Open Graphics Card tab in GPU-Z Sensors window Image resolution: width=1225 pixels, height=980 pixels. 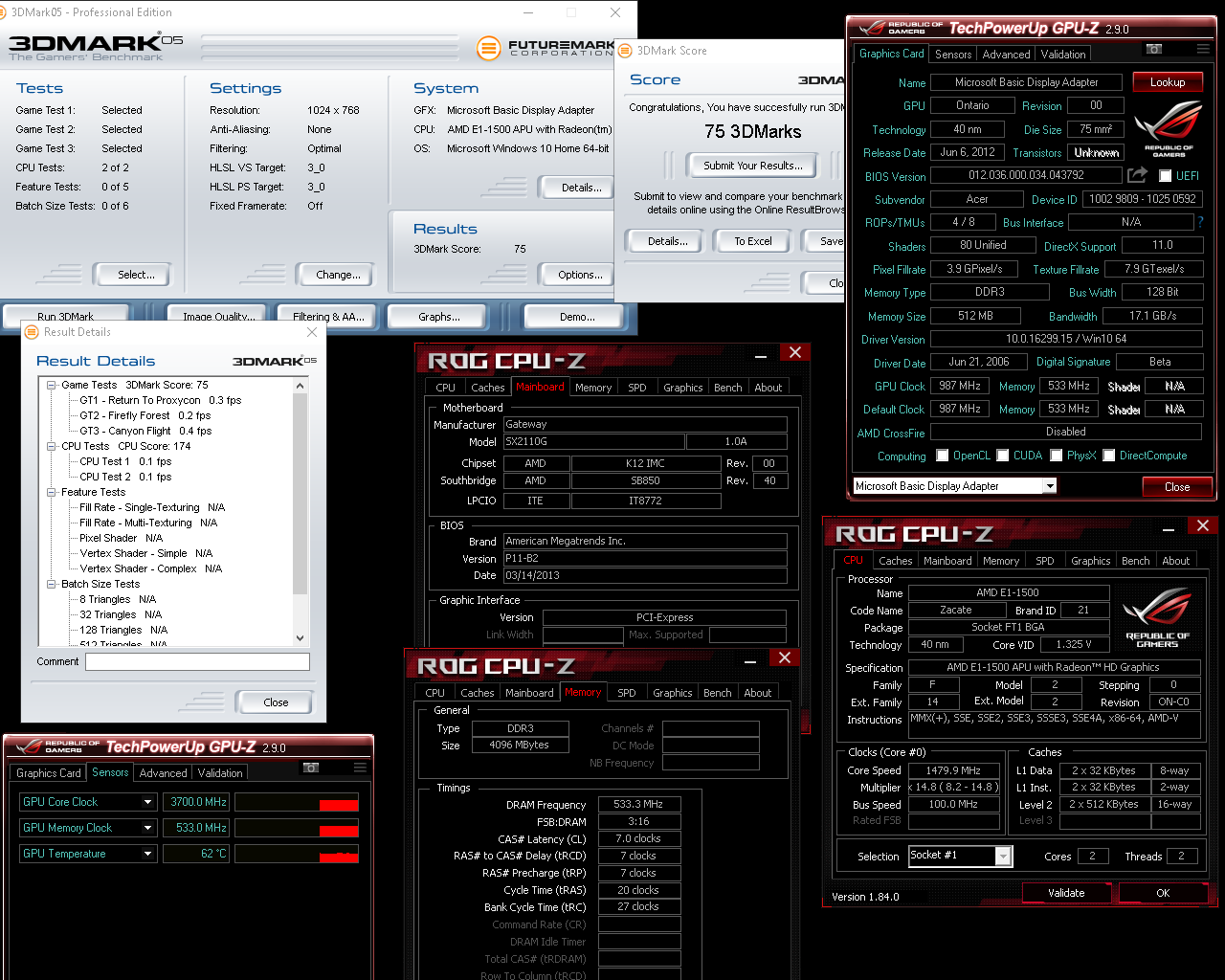pos(49,773)
